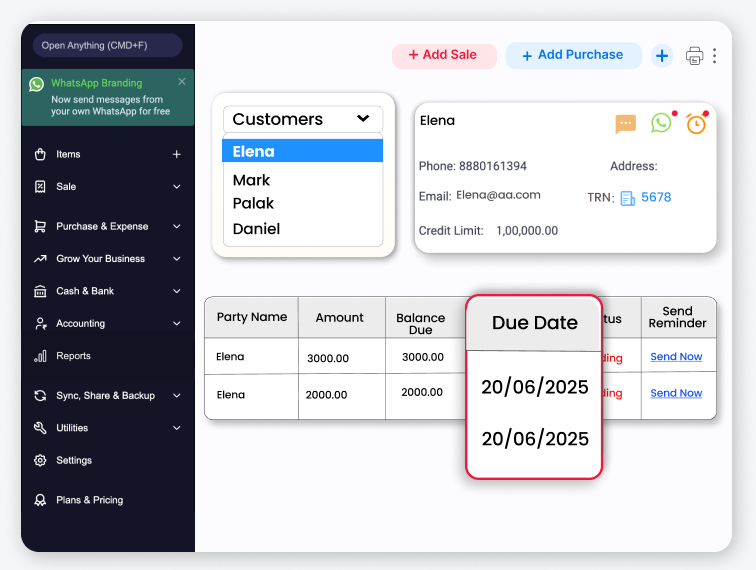This screenshot has height=570, width=756.
Task: Click the blue plus circle button
Action: pos(662,56)
